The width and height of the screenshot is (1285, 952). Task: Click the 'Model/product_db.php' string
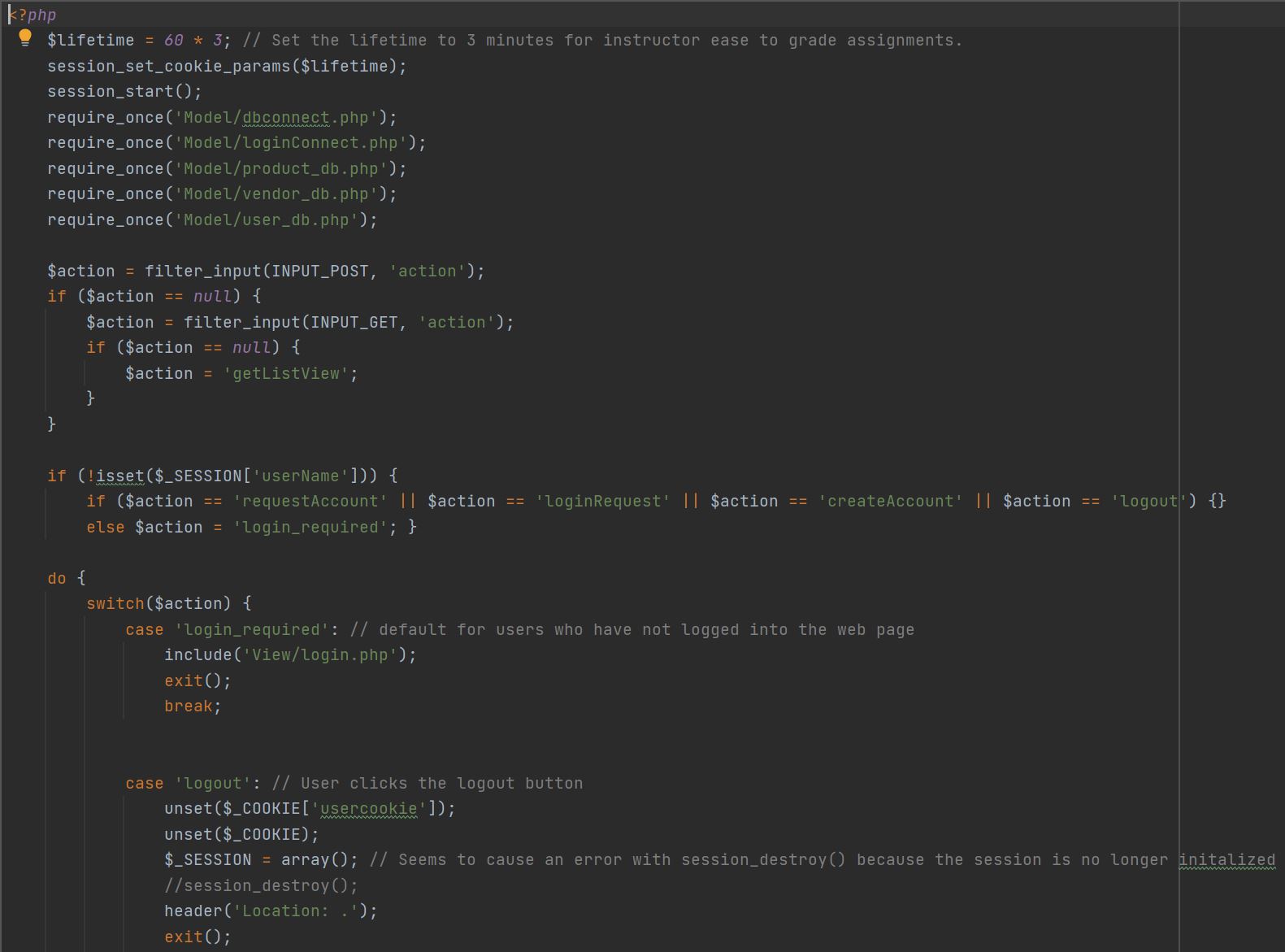281,168
